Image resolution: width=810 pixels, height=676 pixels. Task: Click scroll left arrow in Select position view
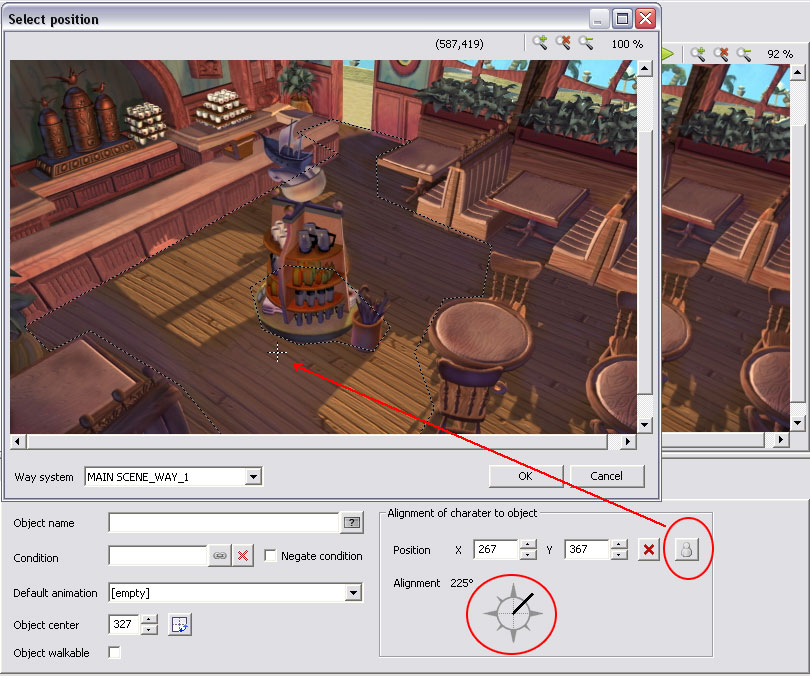point(18,442)
